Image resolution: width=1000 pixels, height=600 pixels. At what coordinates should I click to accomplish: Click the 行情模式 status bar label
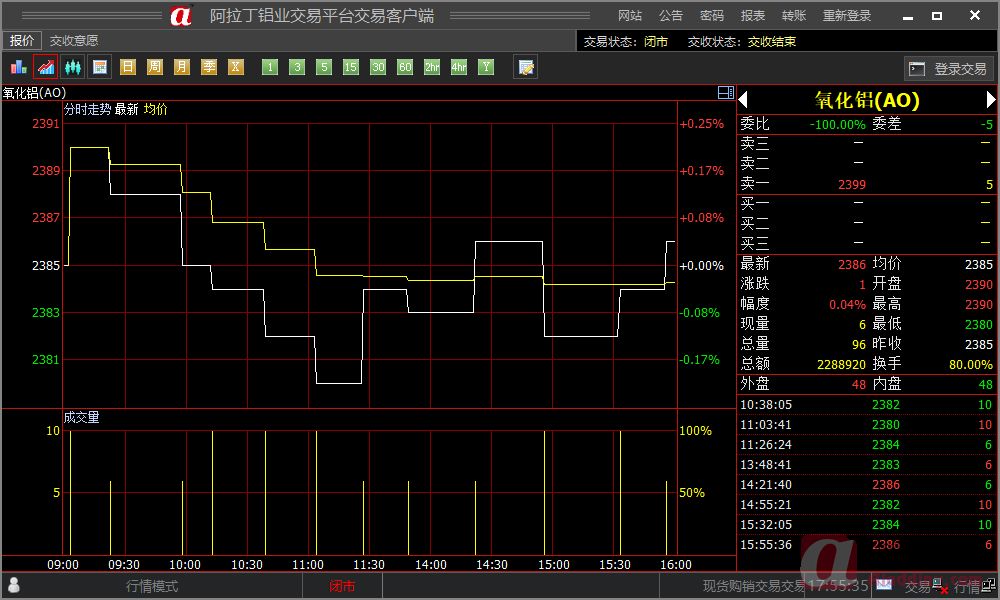pos(152,586)
